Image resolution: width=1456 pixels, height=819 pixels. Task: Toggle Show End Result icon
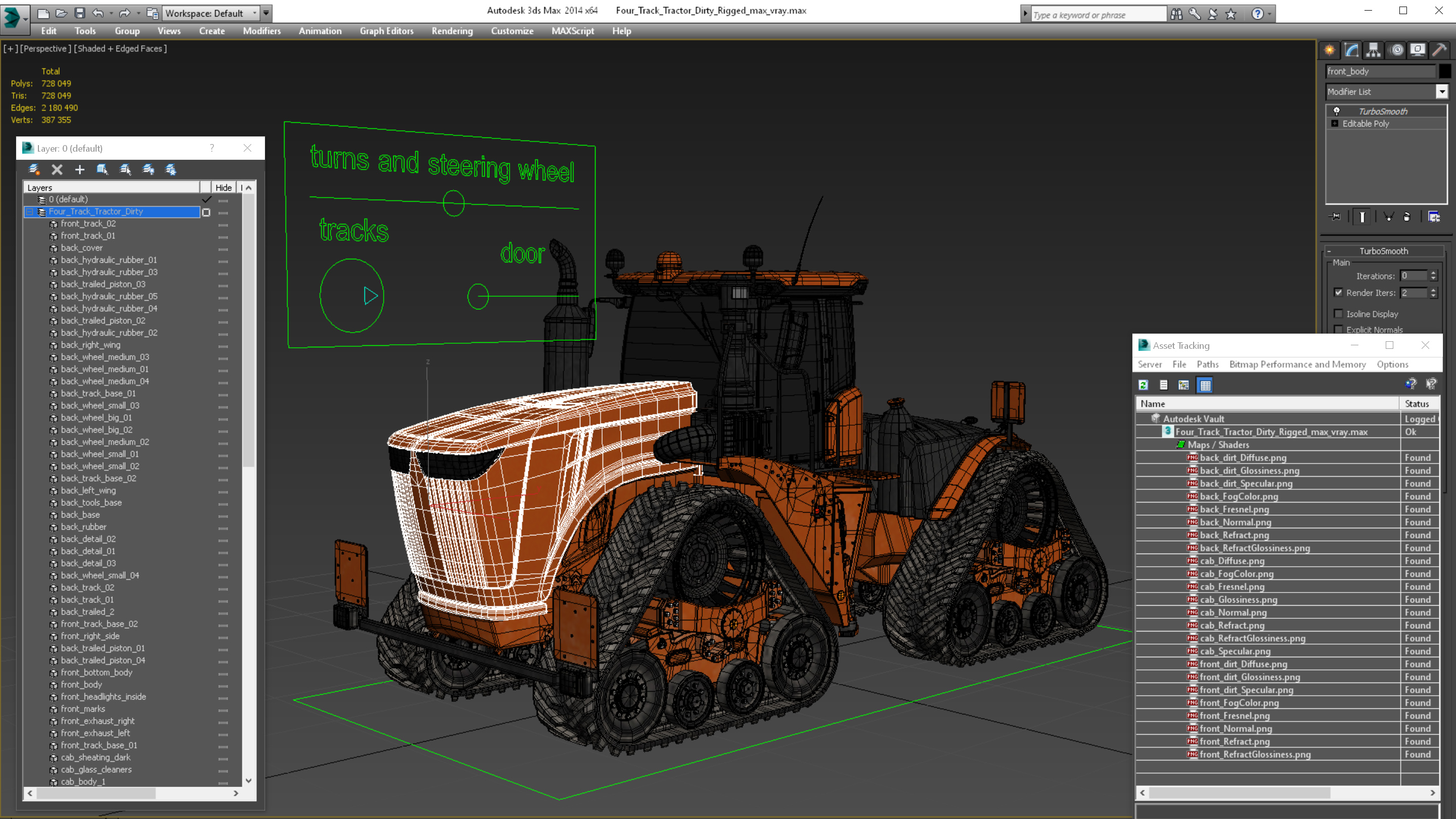pos(1362,216)
